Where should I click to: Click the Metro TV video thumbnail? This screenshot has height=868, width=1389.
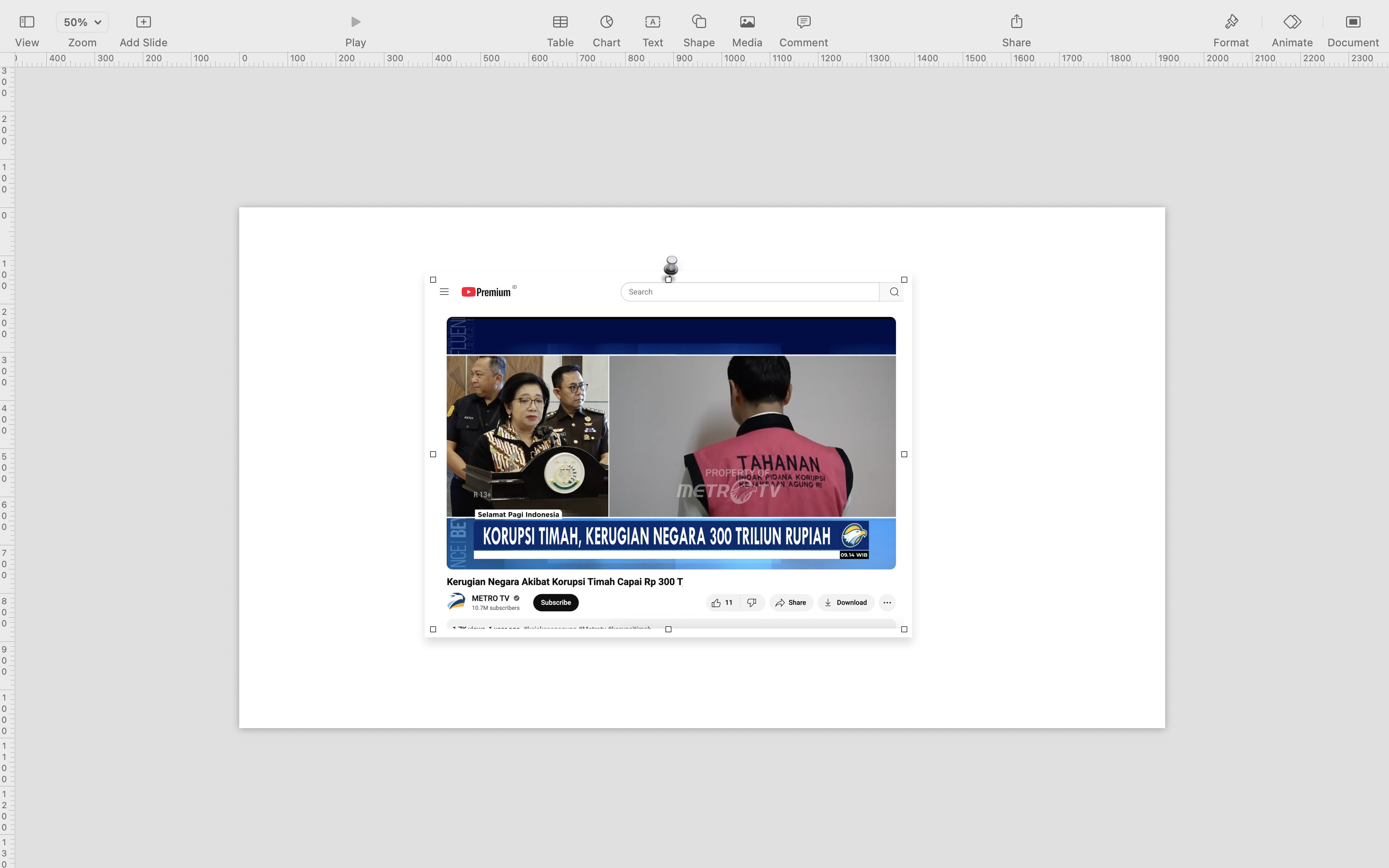coord(670,442)
